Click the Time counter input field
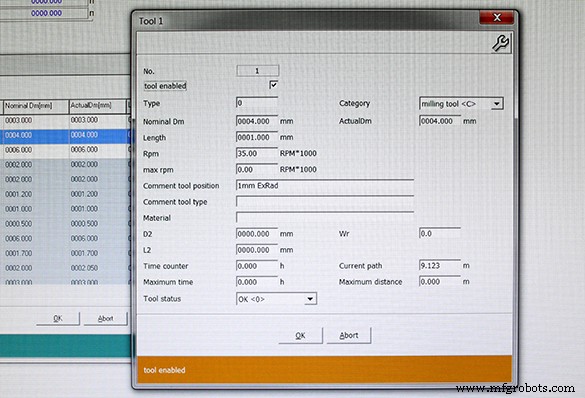 (257, 266)
